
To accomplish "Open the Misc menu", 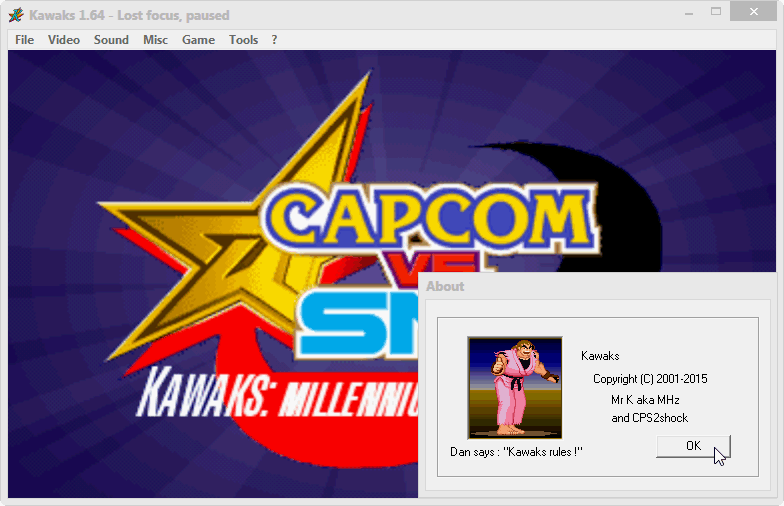I will point(155,40).
